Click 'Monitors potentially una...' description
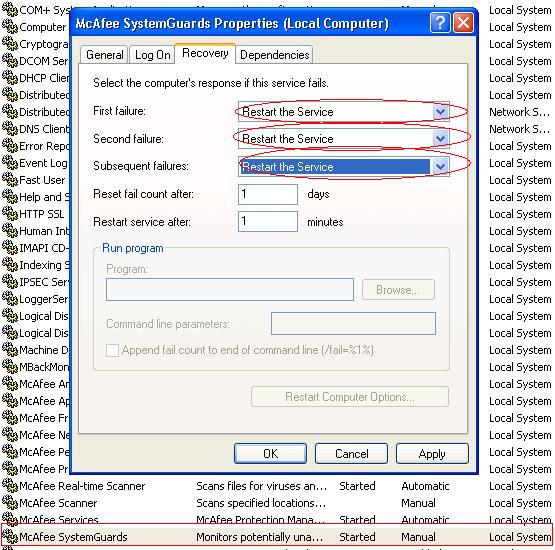 [260, 537]
